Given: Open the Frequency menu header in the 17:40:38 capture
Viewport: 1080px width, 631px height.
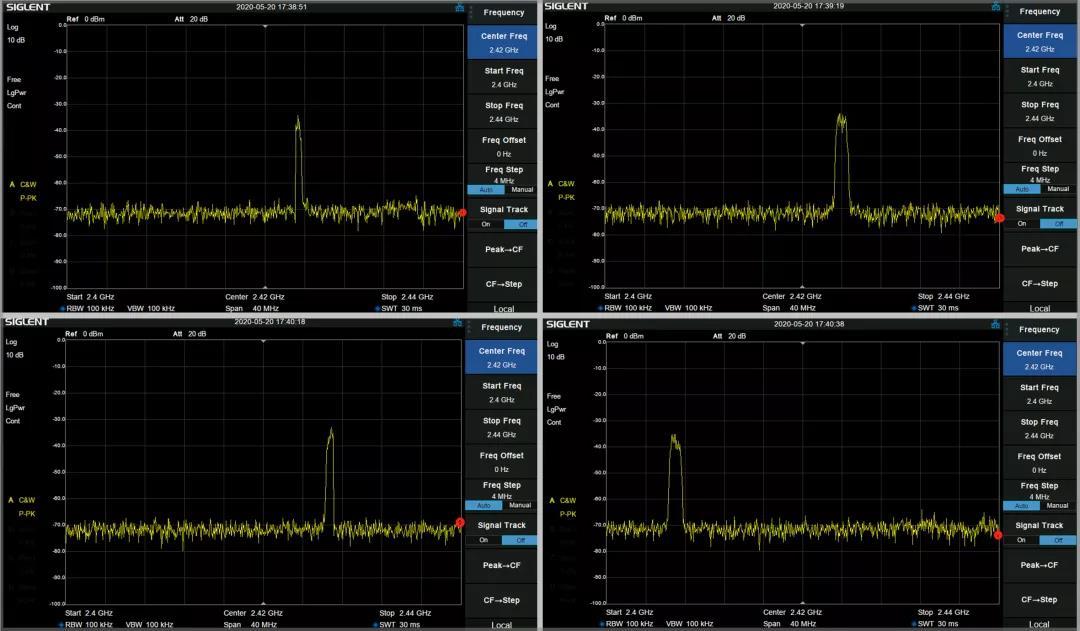Looking at the screenshot, I should [1039, 329].
